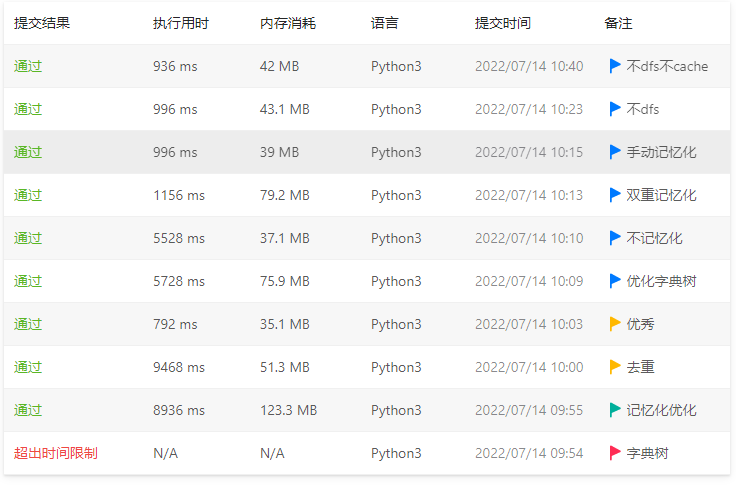Click the blue flag beside 双重记忆化

(615, 195)
